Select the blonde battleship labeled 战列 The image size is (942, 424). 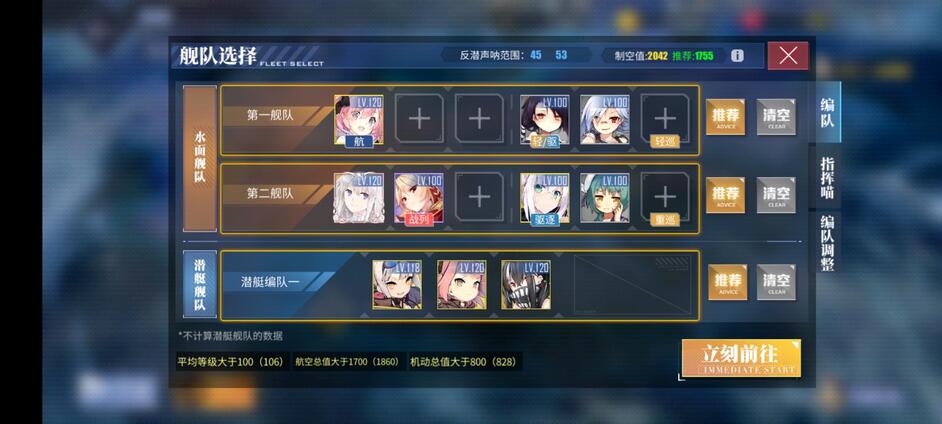point(419,198)
